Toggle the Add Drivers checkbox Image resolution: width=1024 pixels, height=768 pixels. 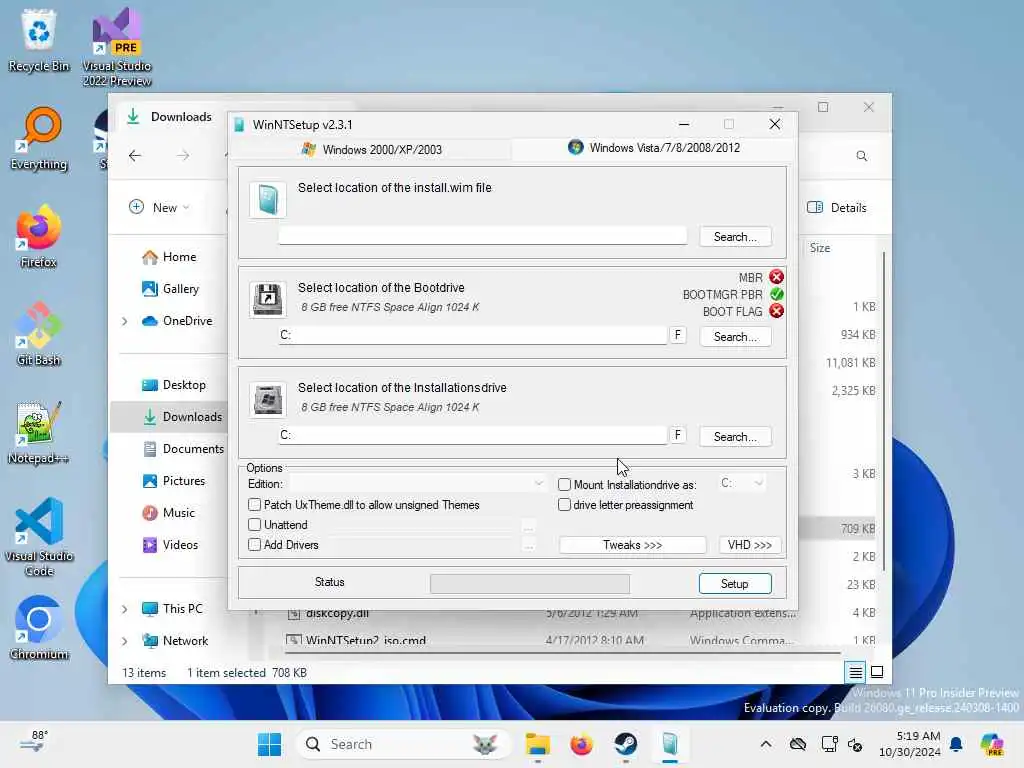click(x=255, y=544)
